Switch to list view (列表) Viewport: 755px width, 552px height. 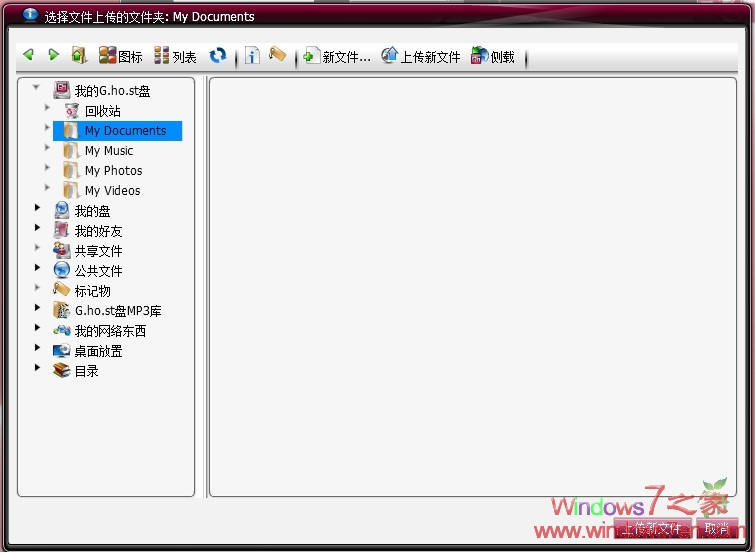tap(174, 57)
